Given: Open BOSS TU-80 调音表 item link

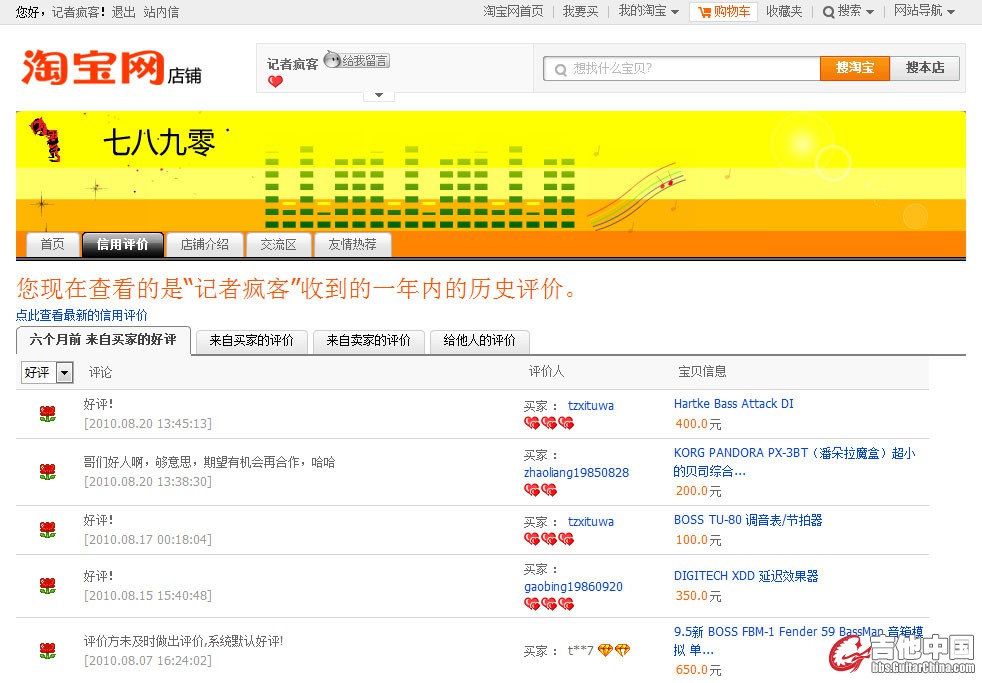Looking at the screenshot, I should 748,520.
